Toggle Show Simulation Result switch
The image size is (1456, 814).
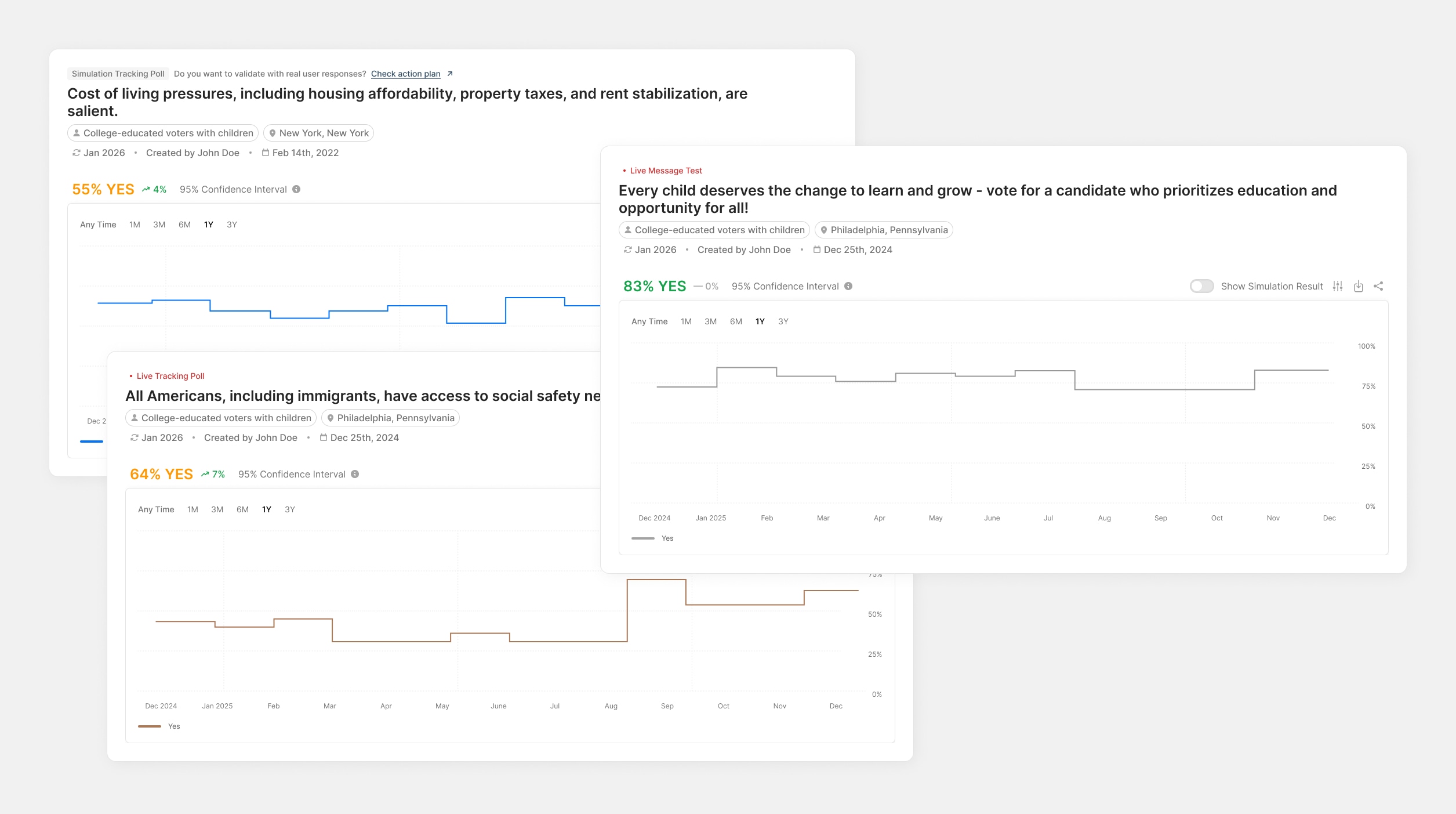click(1201, 286)
